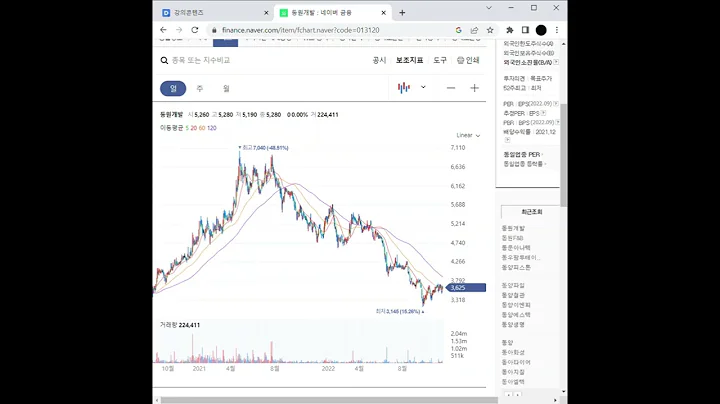Screen dimensions: 720x404
Task: Close the 강의콘텐츠 tab
Action: 266,13
